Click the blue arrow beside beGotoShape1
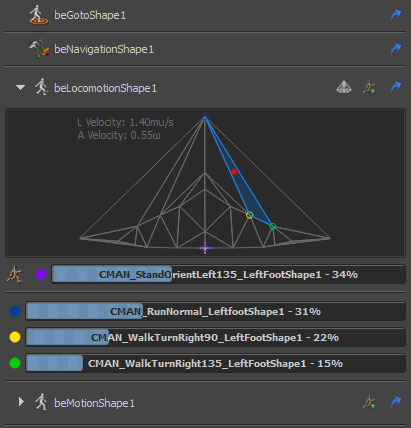This screenshot has width=411, height=428. point(396,15)
